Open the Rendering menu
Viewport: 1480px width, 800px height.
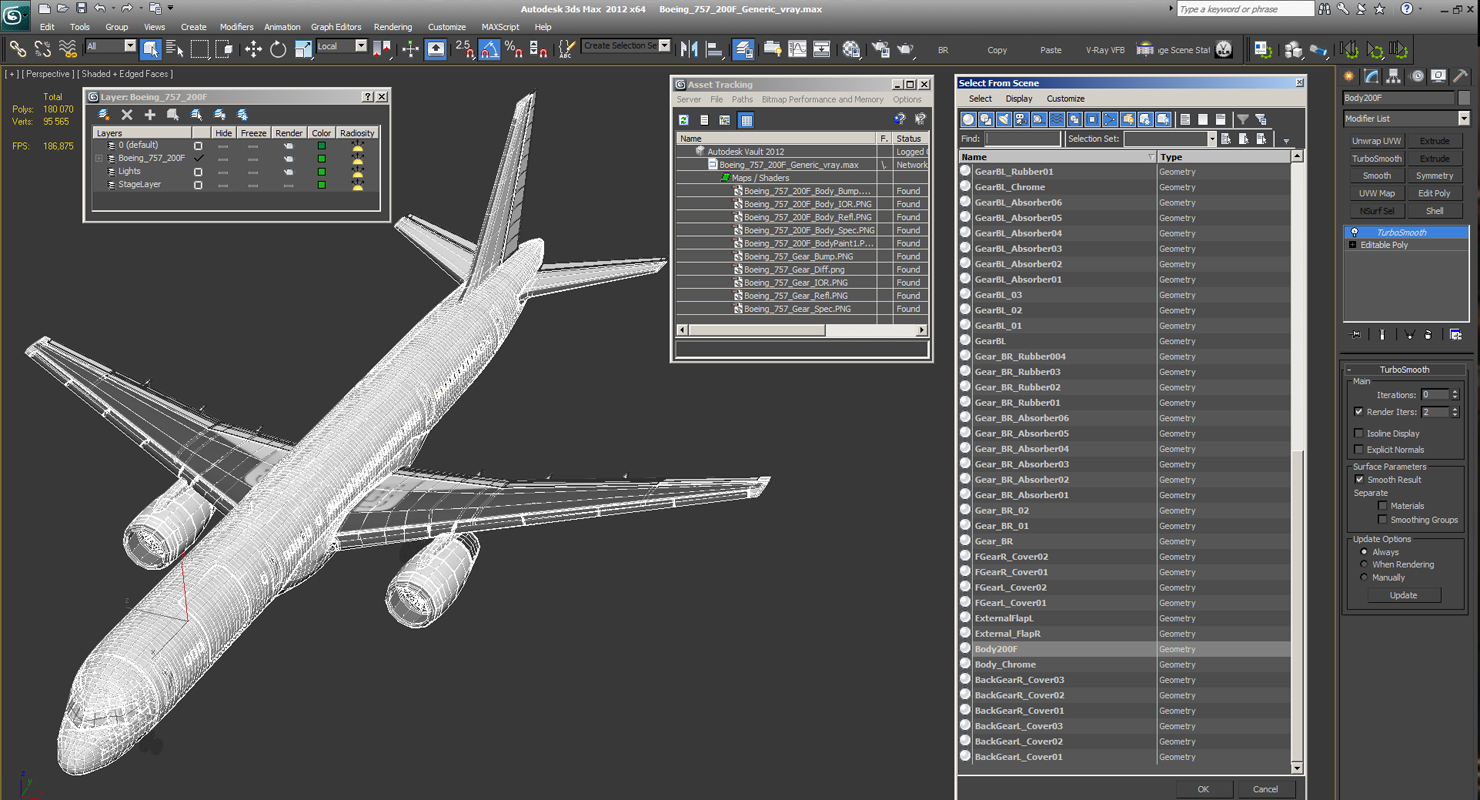coord(393,27)
